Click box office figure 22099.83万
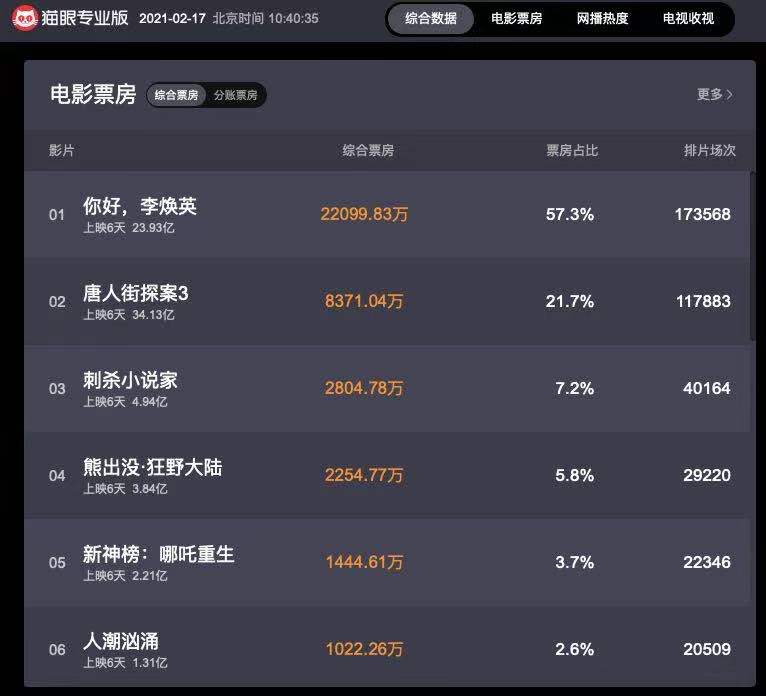766x696 pixels. [x=364, y=215]
